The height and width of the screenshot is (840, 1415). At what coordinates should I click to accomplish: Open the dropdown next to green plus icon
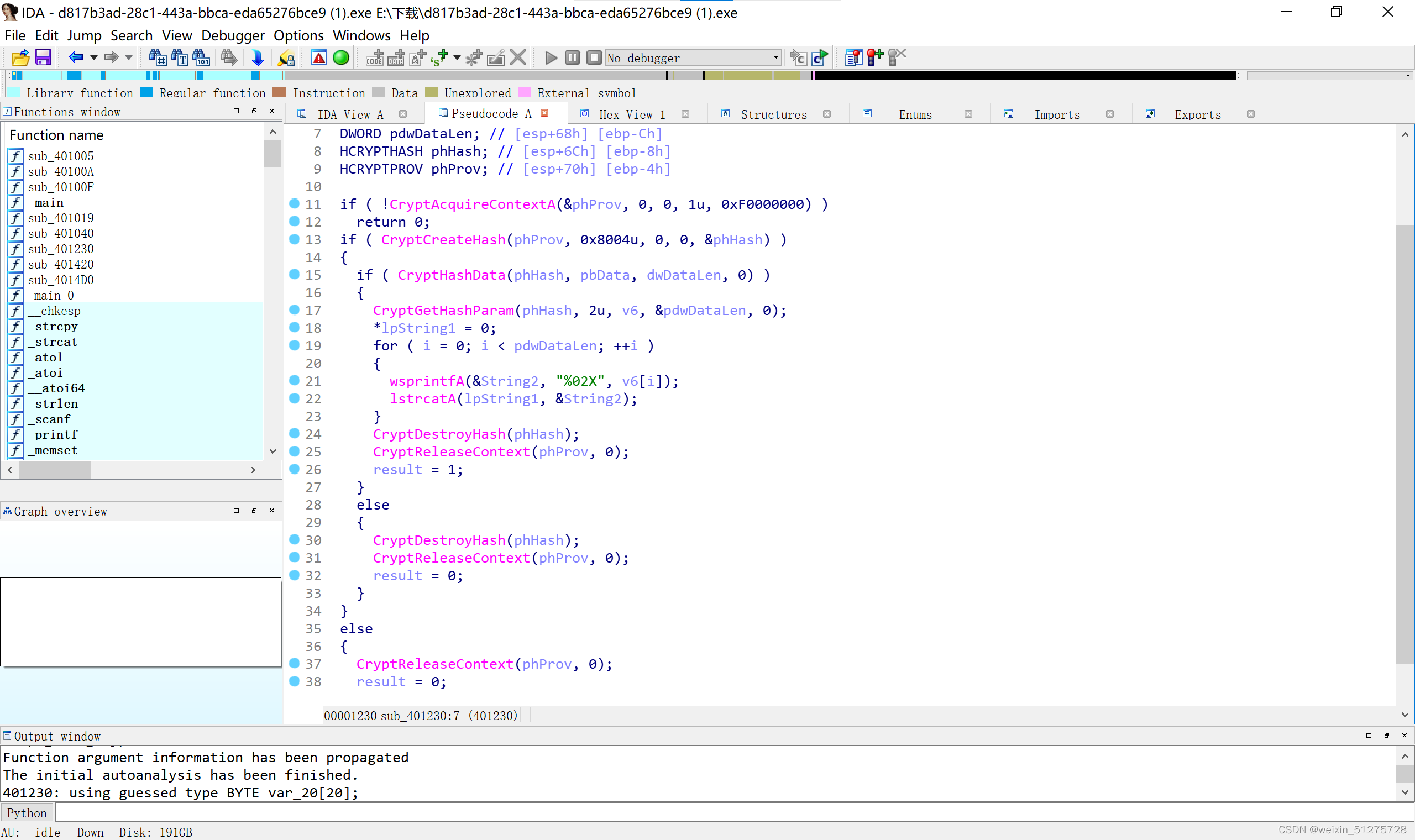(x=457, y=57)
